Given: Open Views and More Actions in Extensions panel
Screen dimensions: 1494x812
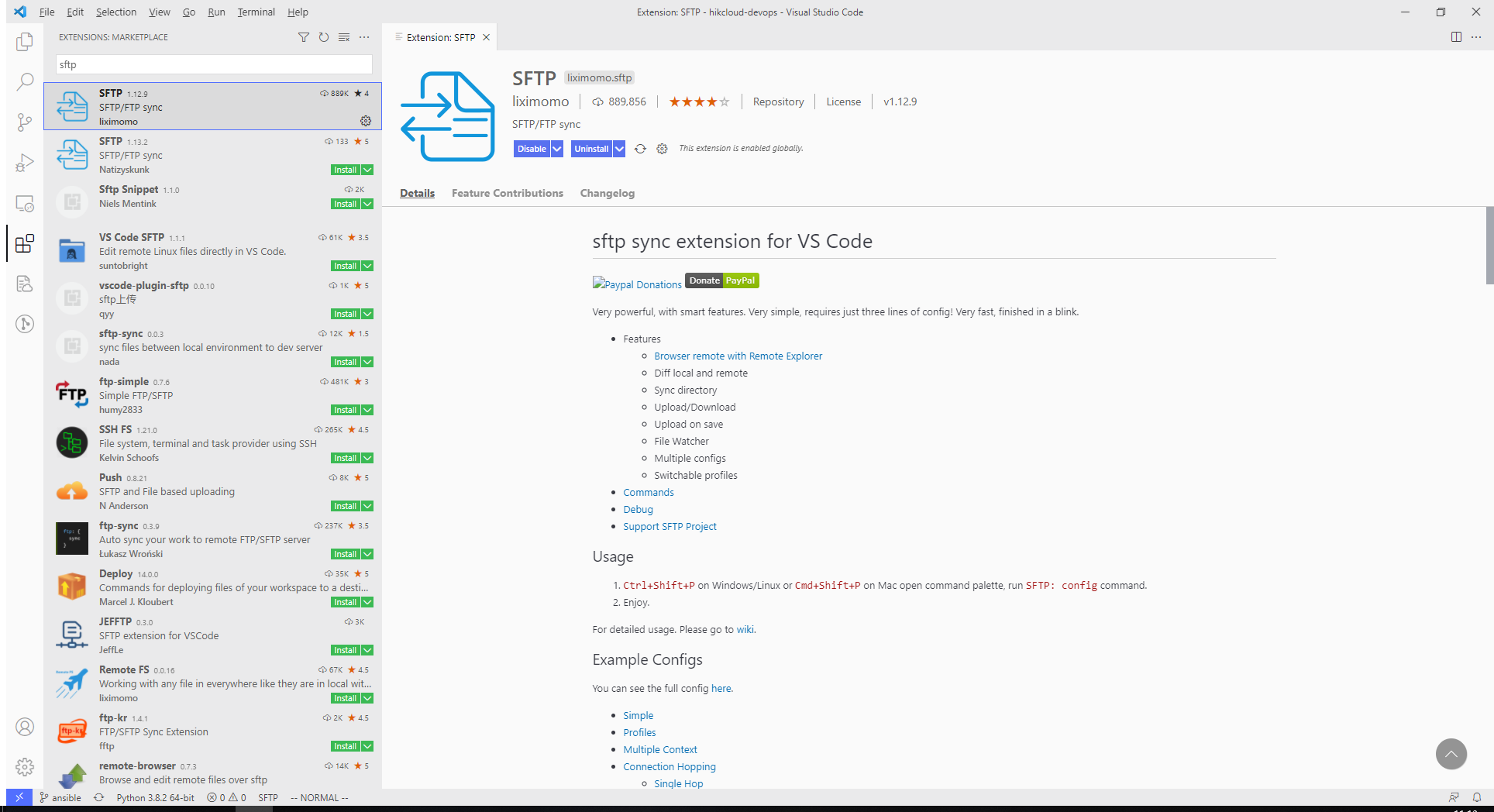Looking at the screenshot, I should point(364,37).
